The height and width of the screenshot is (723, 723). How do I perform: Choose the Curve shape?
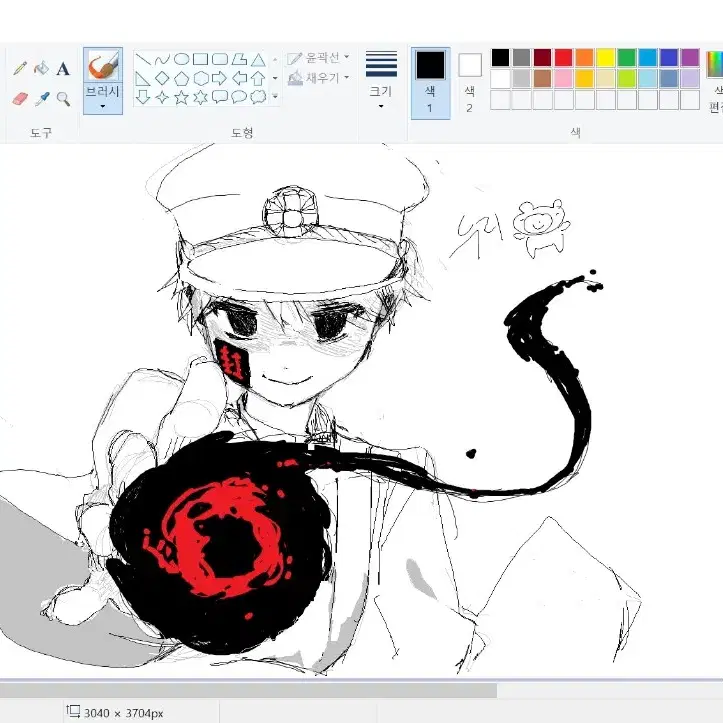click(162, 59)
